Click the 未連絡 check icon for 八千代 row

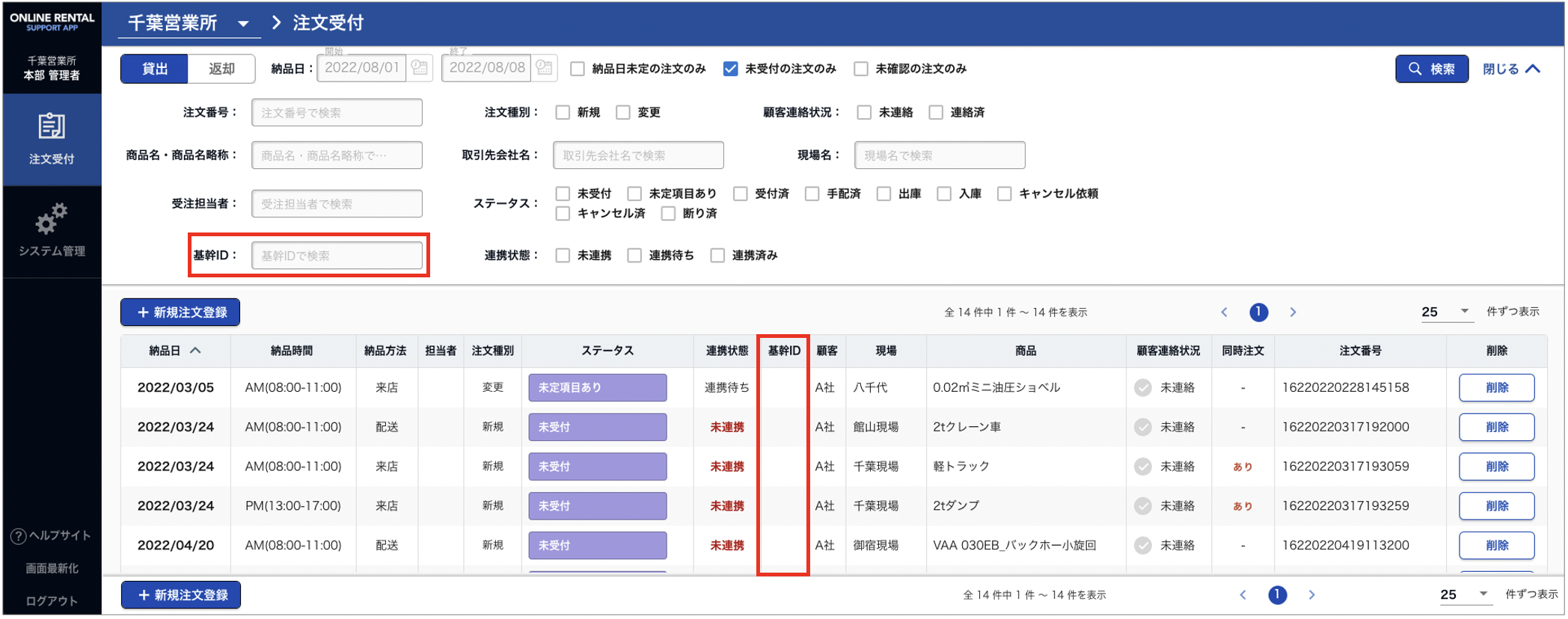click(x=1142, y=388)
